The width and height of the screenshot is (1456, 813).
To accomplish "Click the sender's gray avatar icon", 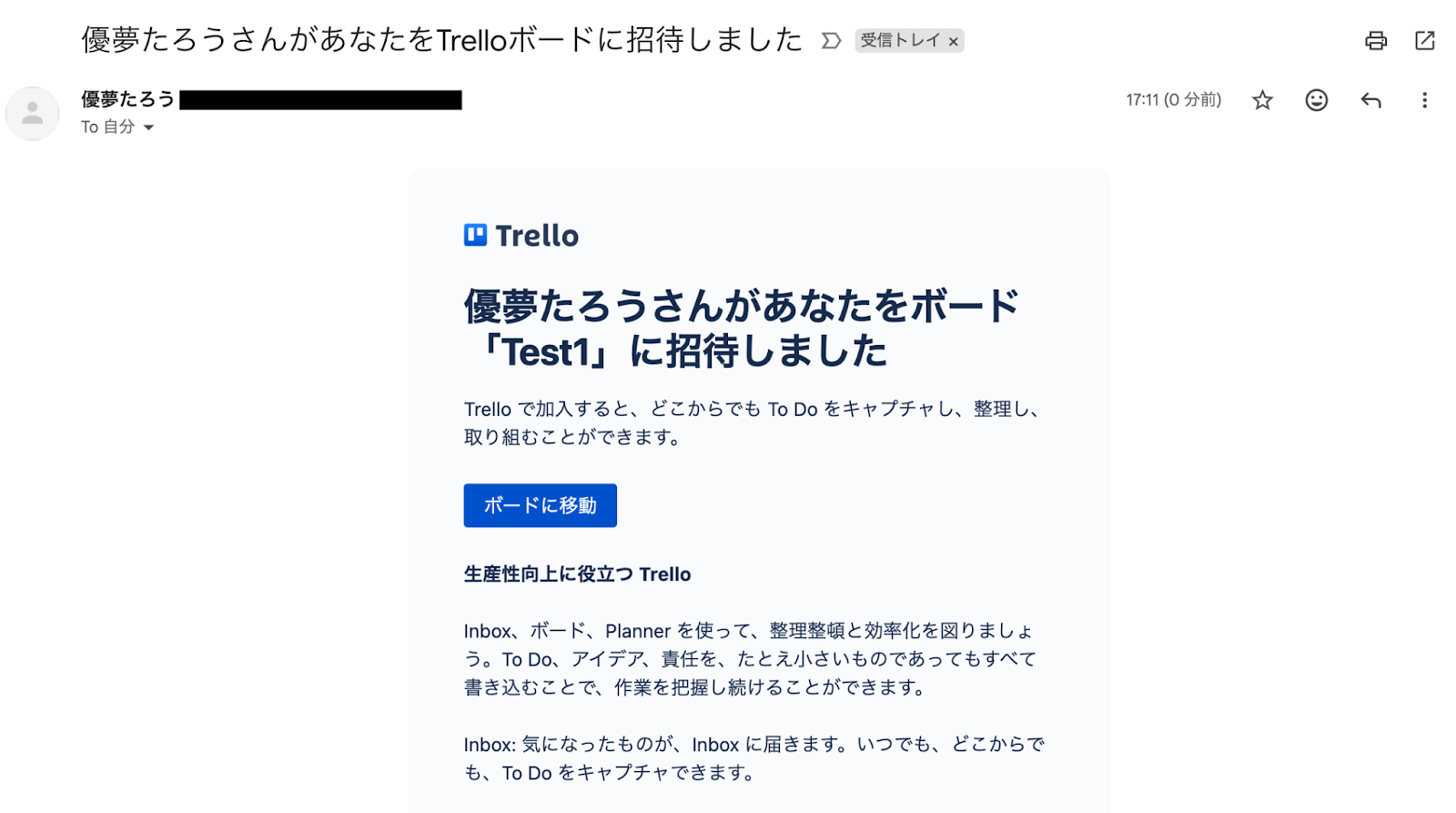I will pos(33,114).
